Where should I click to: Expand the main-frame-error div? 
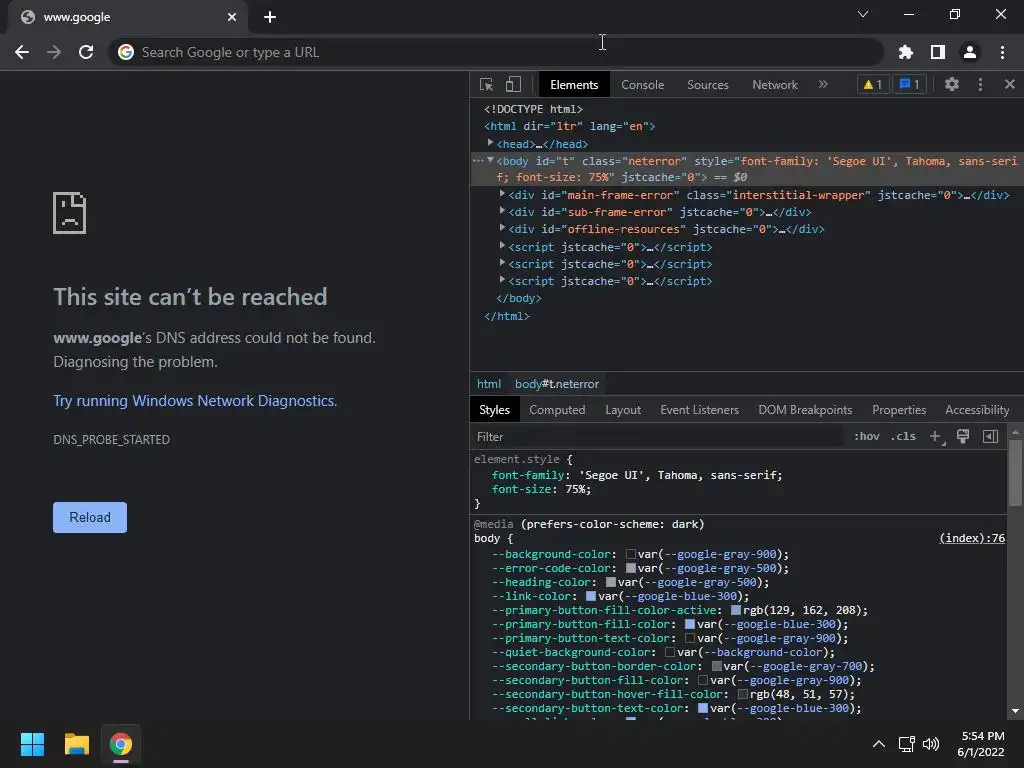(x=502, y=194)
